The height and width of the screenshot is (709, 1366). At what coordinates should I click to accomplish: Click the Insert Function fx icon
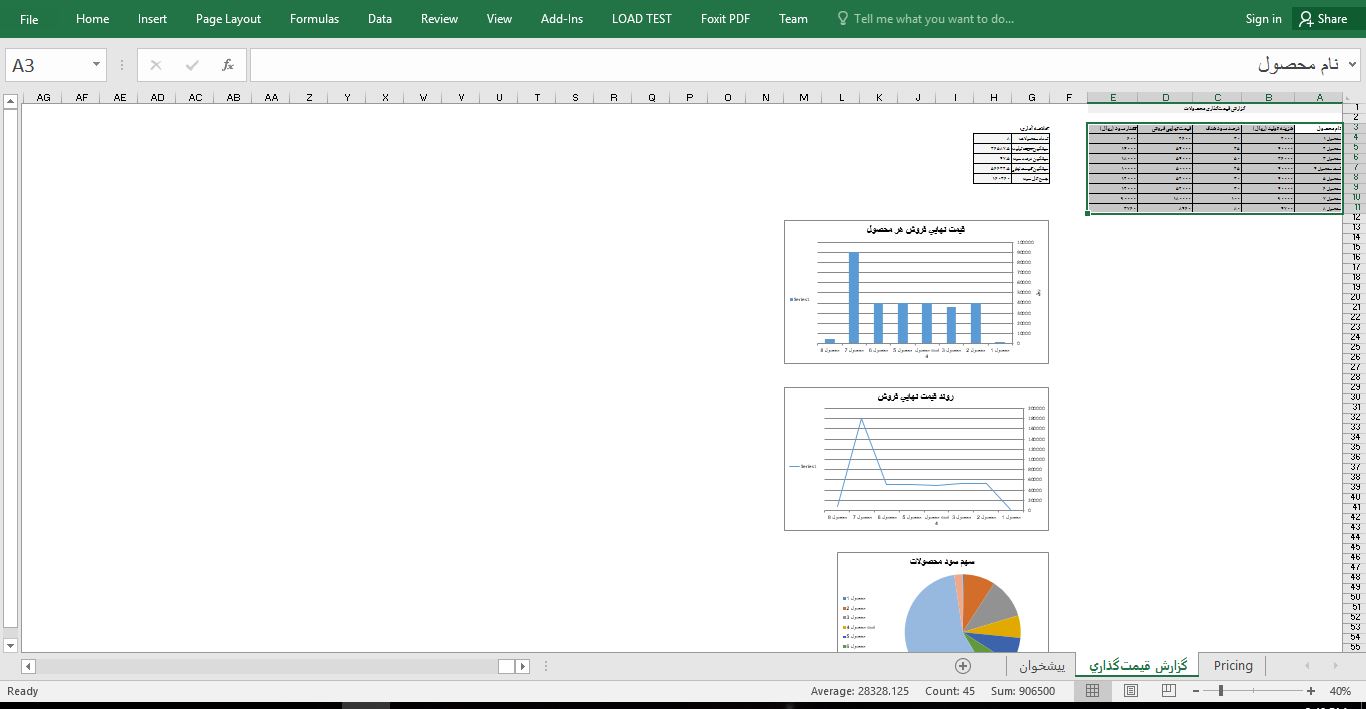pyautogui.click(x=228, y=65)
